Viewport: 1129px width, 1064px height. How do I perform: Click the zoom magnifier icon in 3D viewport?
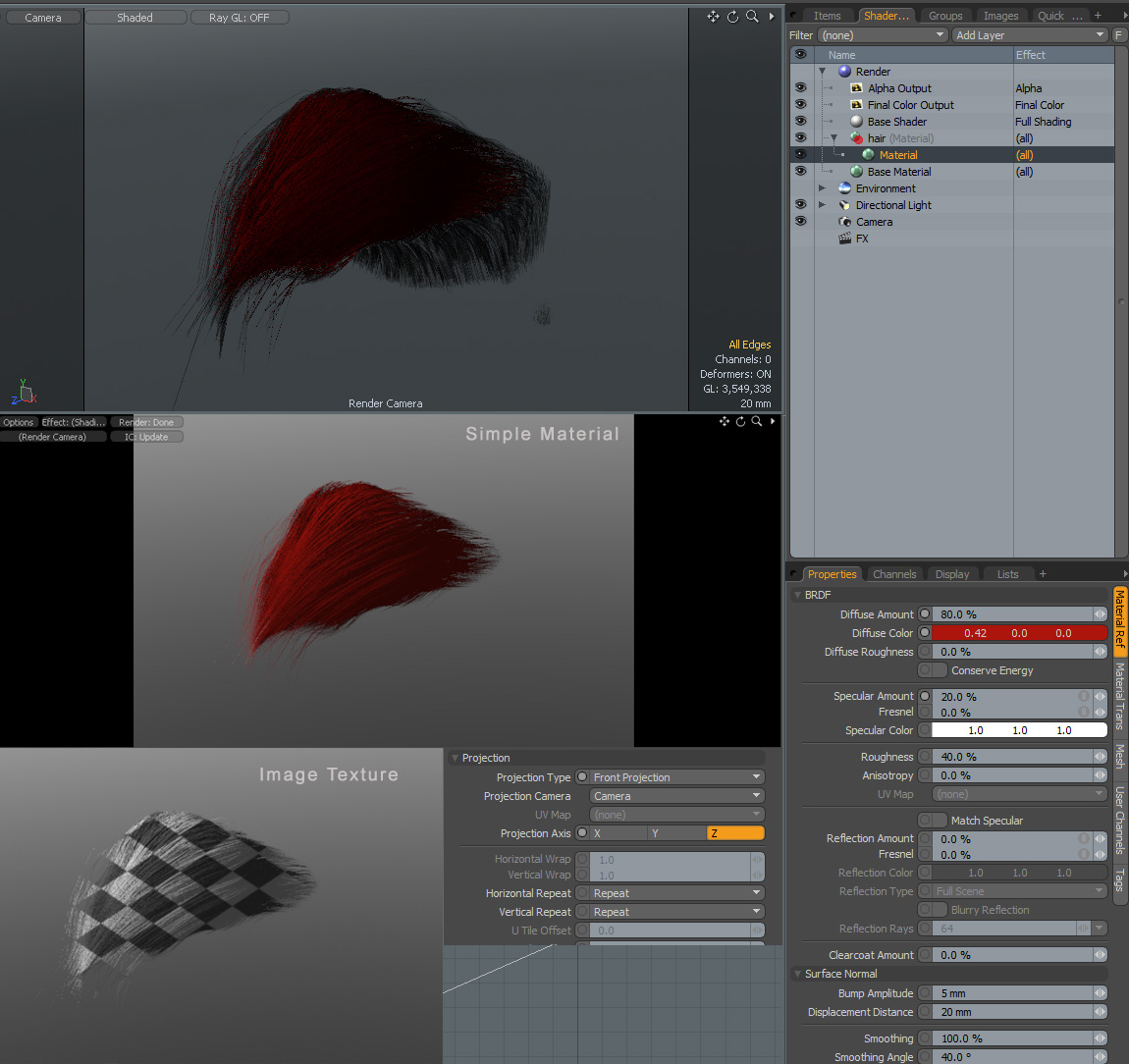(752, 17)
